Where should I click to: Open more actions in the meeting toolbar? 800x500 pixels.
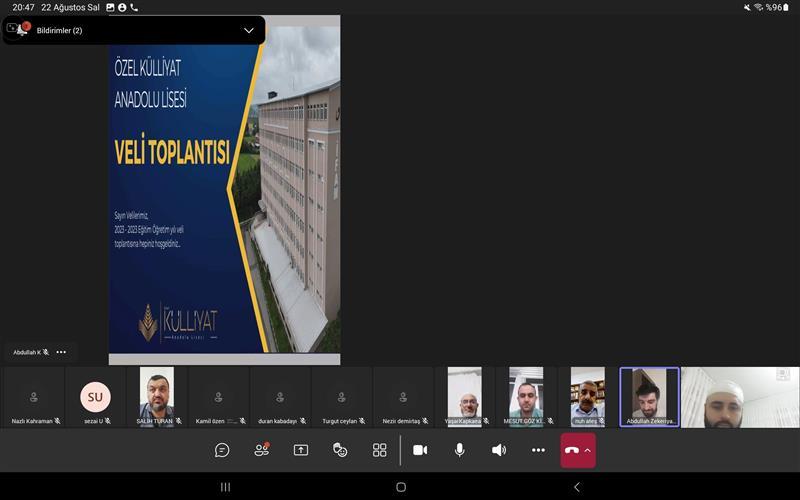538,450
